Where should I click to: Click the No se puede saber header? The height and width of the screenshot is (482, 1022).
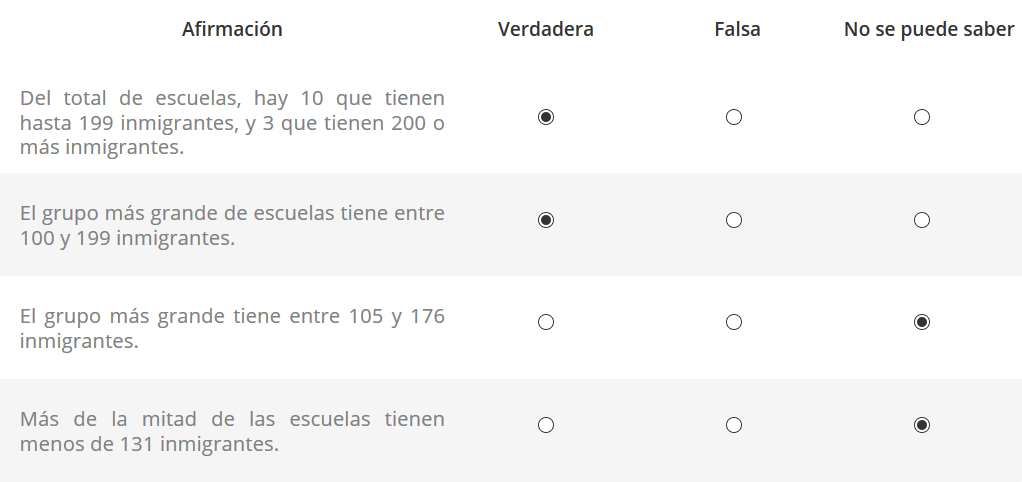[x=929, y=29]
